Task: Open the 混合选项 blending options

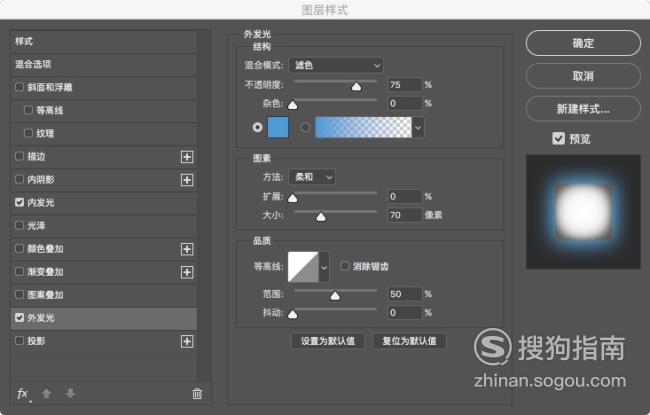Action: click(x=103, y=64)
